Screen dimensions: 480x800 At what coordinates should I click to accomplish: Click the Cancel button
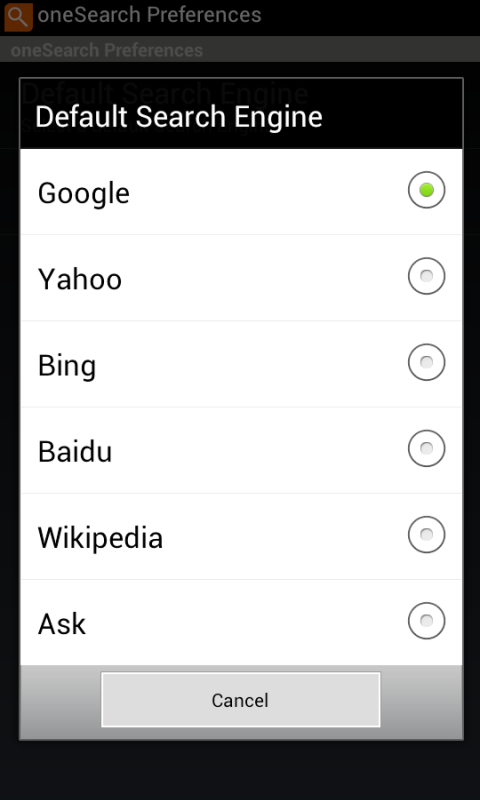tap(240, 699)
